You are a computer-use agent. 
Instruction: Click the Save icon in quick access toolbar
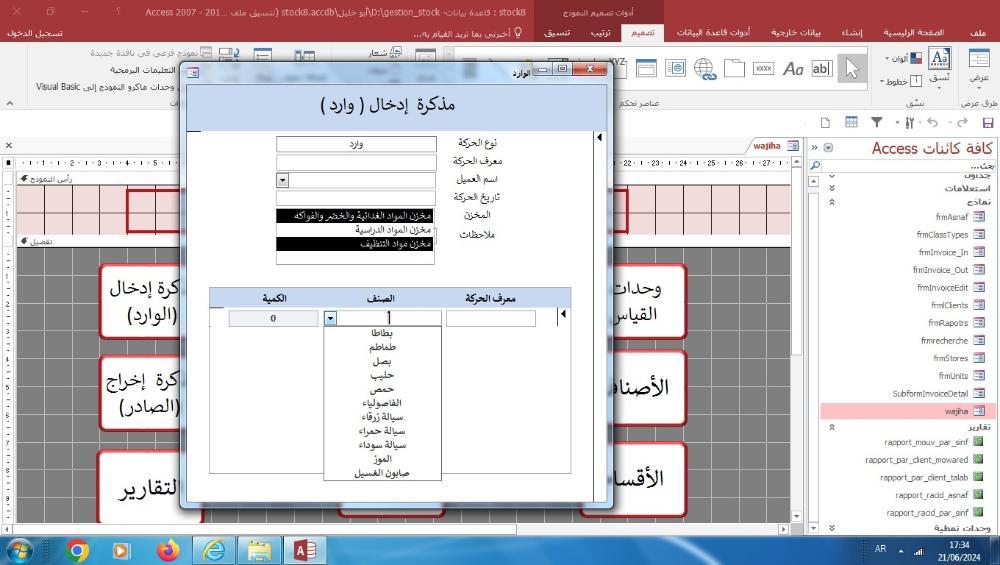coord(988,122)
